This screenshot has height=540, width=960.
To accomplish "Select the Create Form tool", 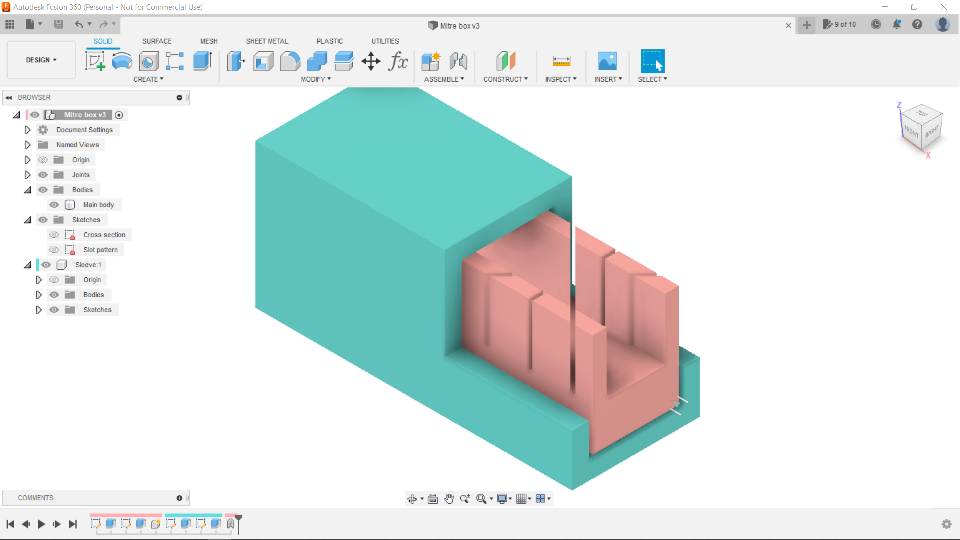I will tap(122, 61).
